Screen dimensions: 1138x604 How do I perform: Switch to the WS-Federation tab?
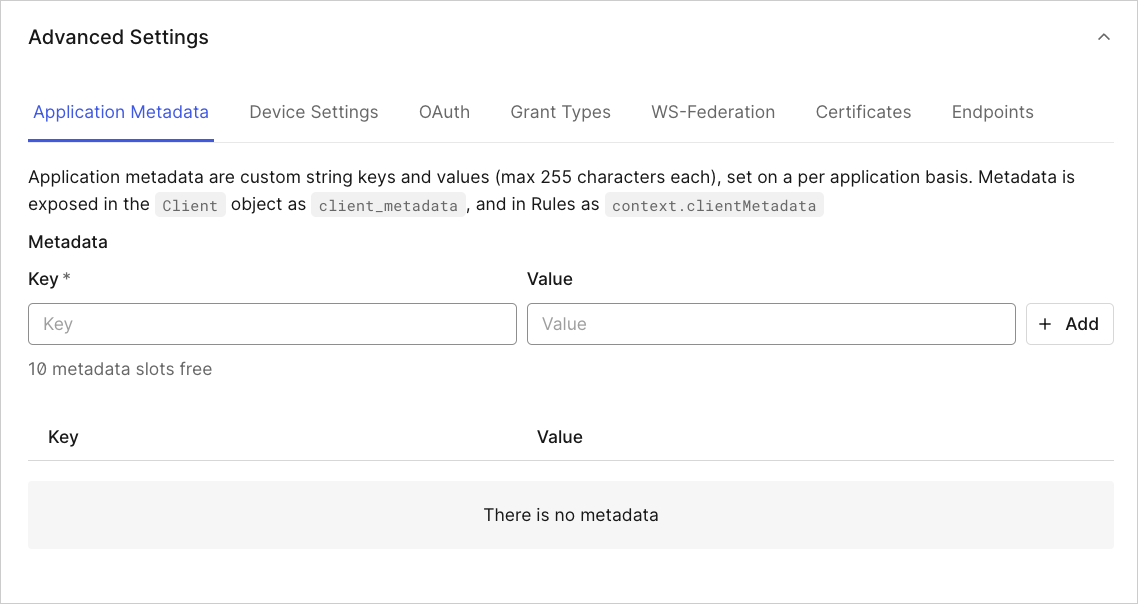pyautogui.click(x=713, y=112)
